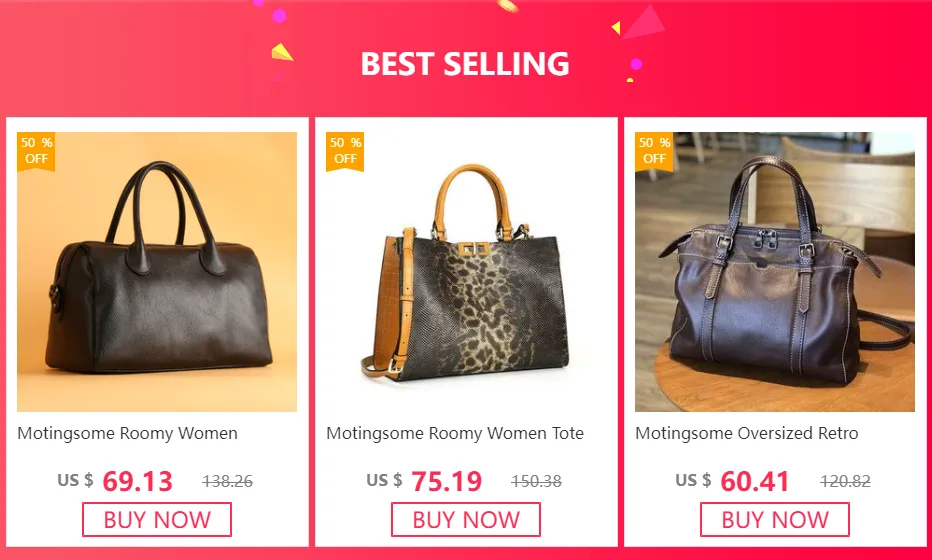The width and height of the screenshot is (932, 560).
Task: Click BUY NOW under the 69.13 price
Action: [157, 520]
